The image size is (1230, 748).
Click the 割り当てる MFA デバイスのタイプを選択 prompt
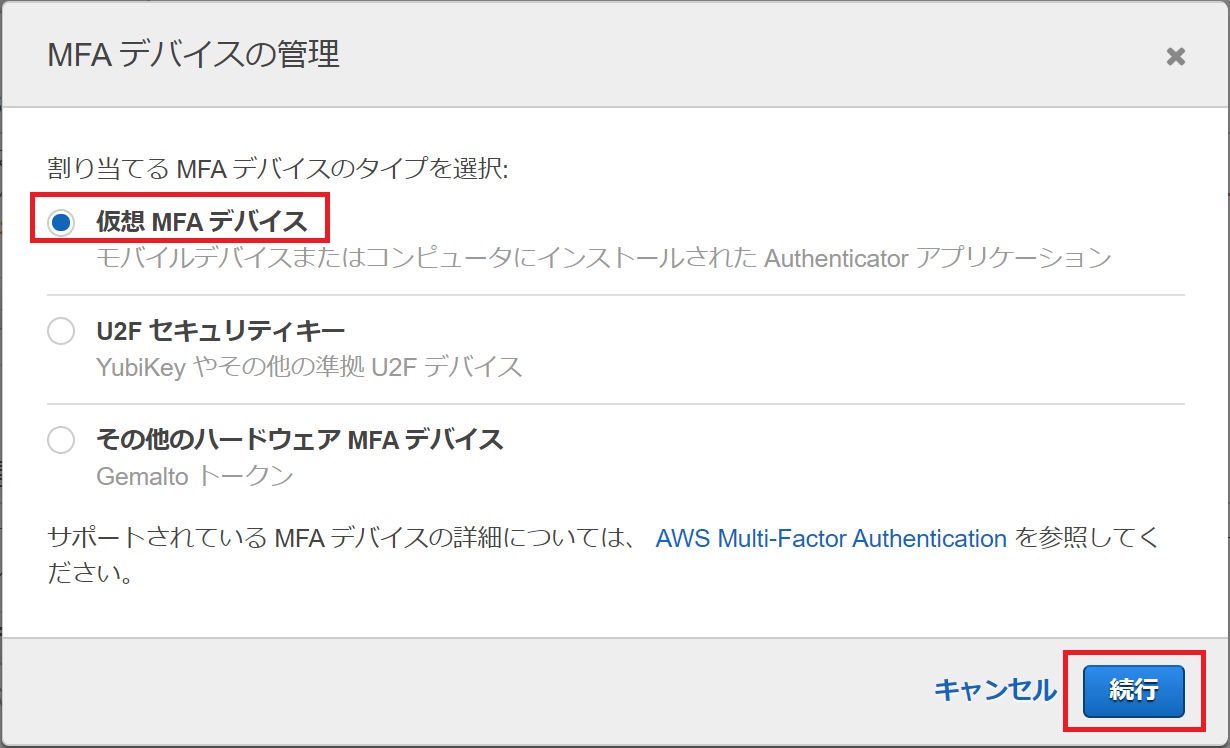[278, 168]
